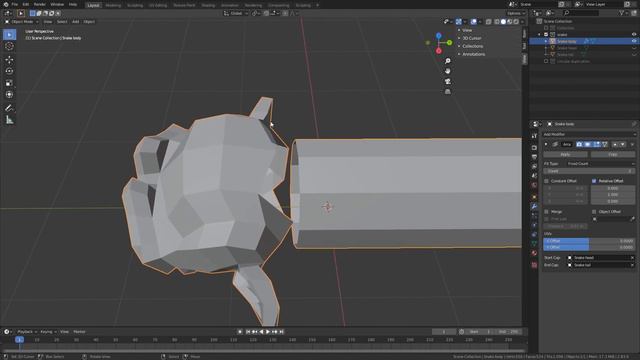Click the red X axis gizmo handle
Viewport: 640px width, 360px height.
(x=439, y=51)
